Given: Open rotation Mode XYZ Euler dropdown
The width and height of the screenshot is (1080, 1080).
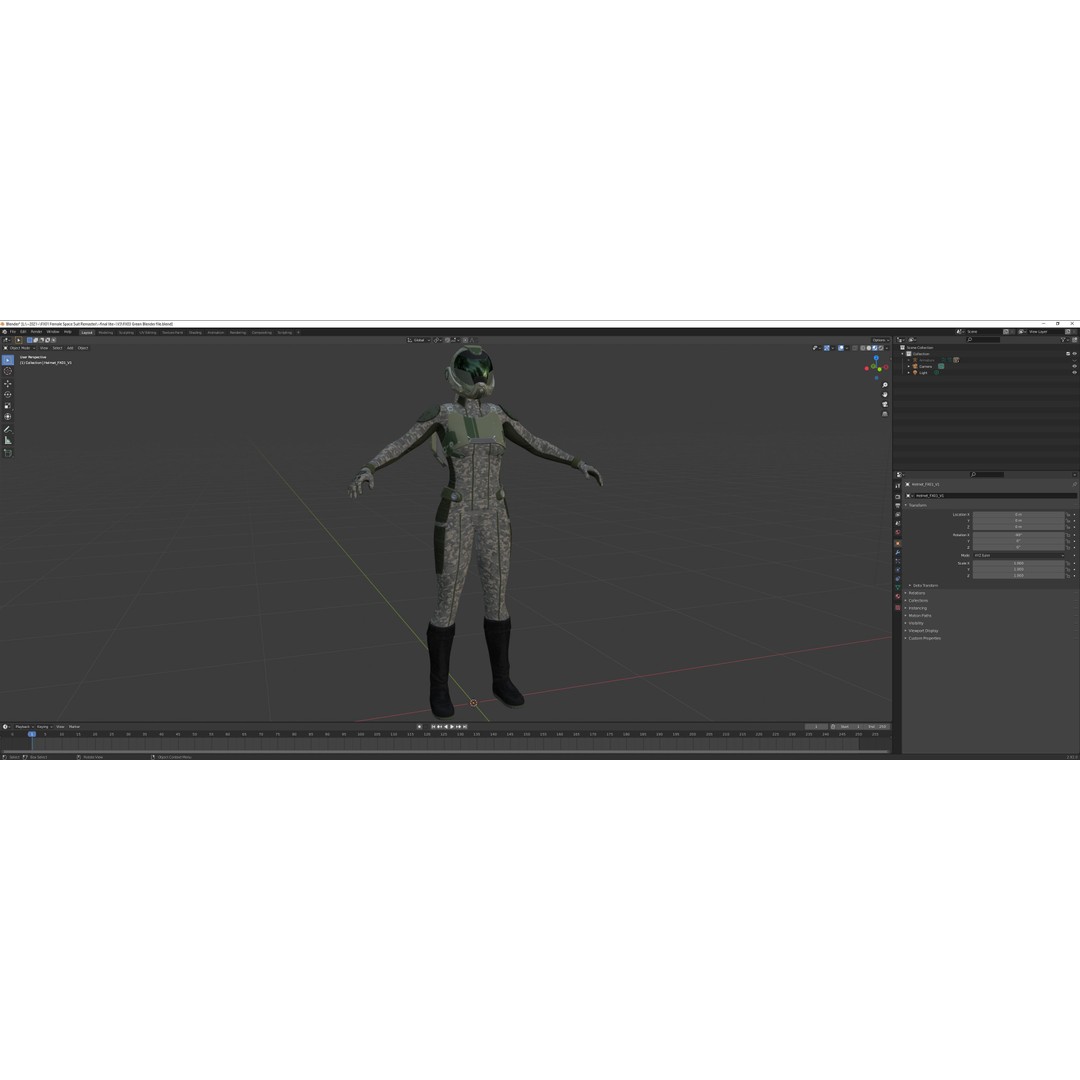Looking at the screenshot, I should [1018, 555].
